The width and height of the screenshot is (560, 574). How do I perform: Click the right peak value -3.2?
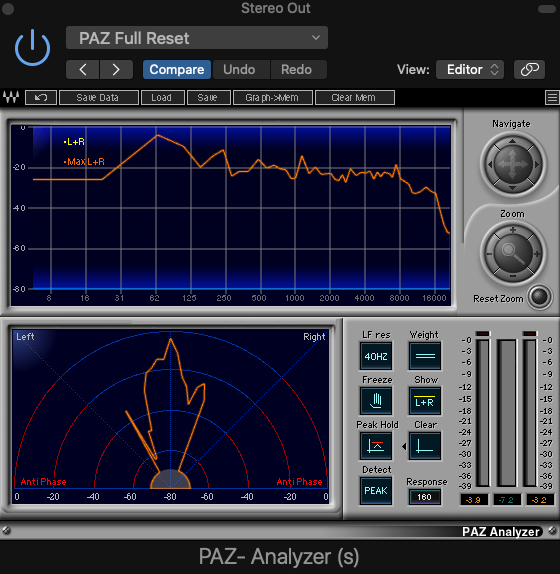click(540, 500)
